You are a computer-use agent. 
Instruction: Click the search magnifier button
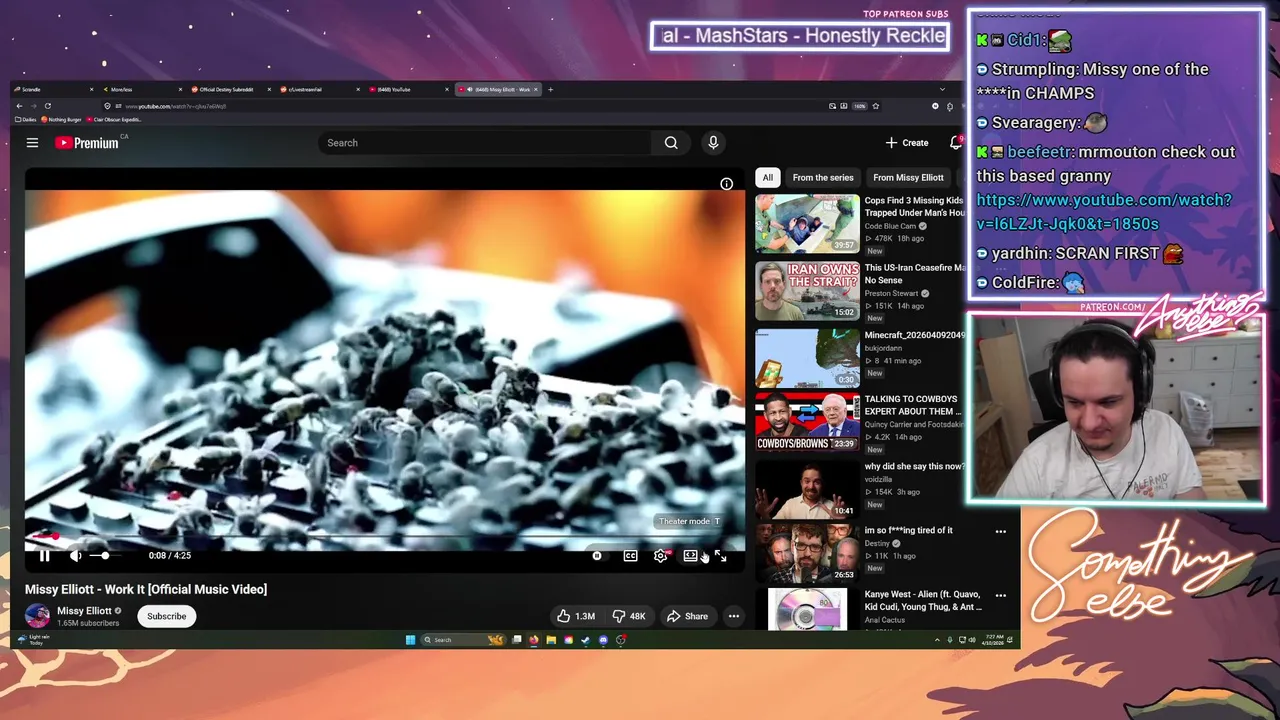tap(671, 143)
